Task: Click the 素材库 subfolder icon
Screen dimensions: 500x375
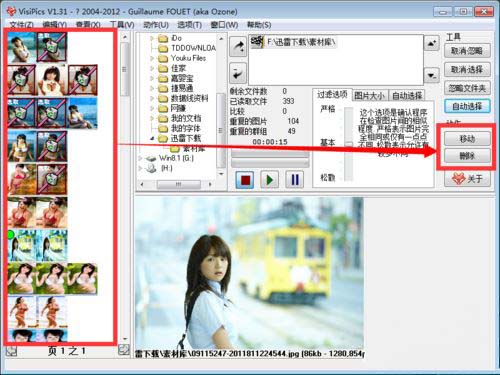Action: [175, 149]
